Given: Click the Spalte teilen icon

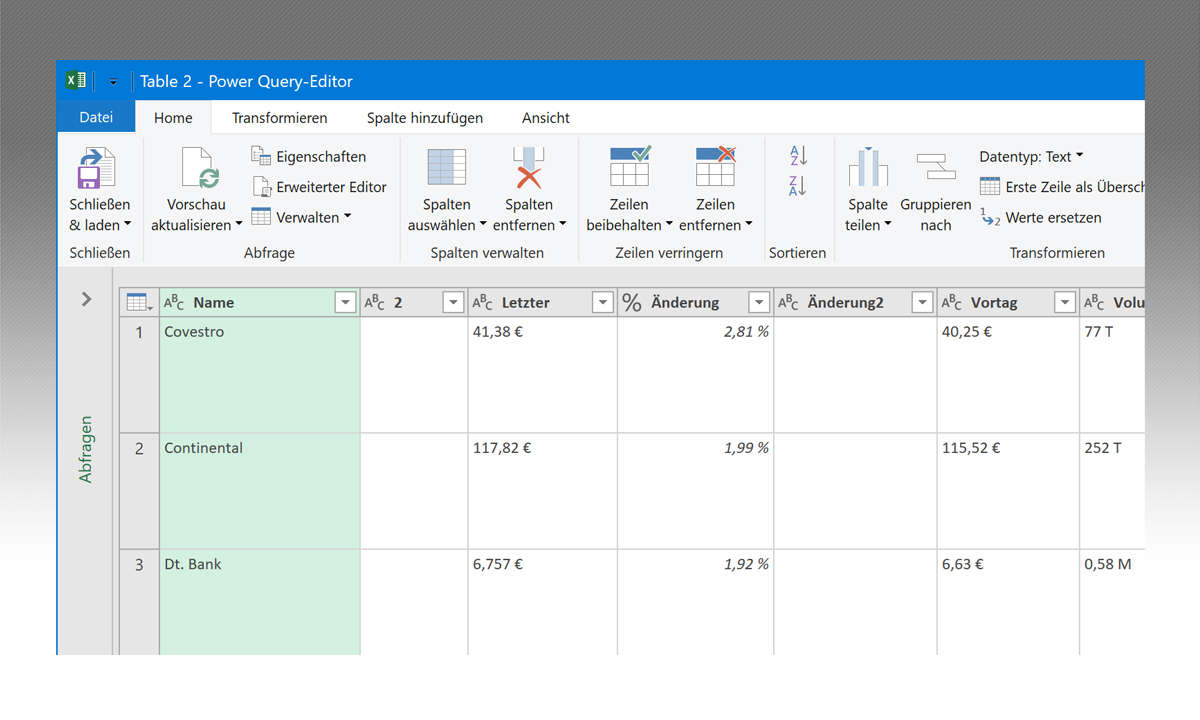Looking at the screenshot, I should (x=868, y=167).
